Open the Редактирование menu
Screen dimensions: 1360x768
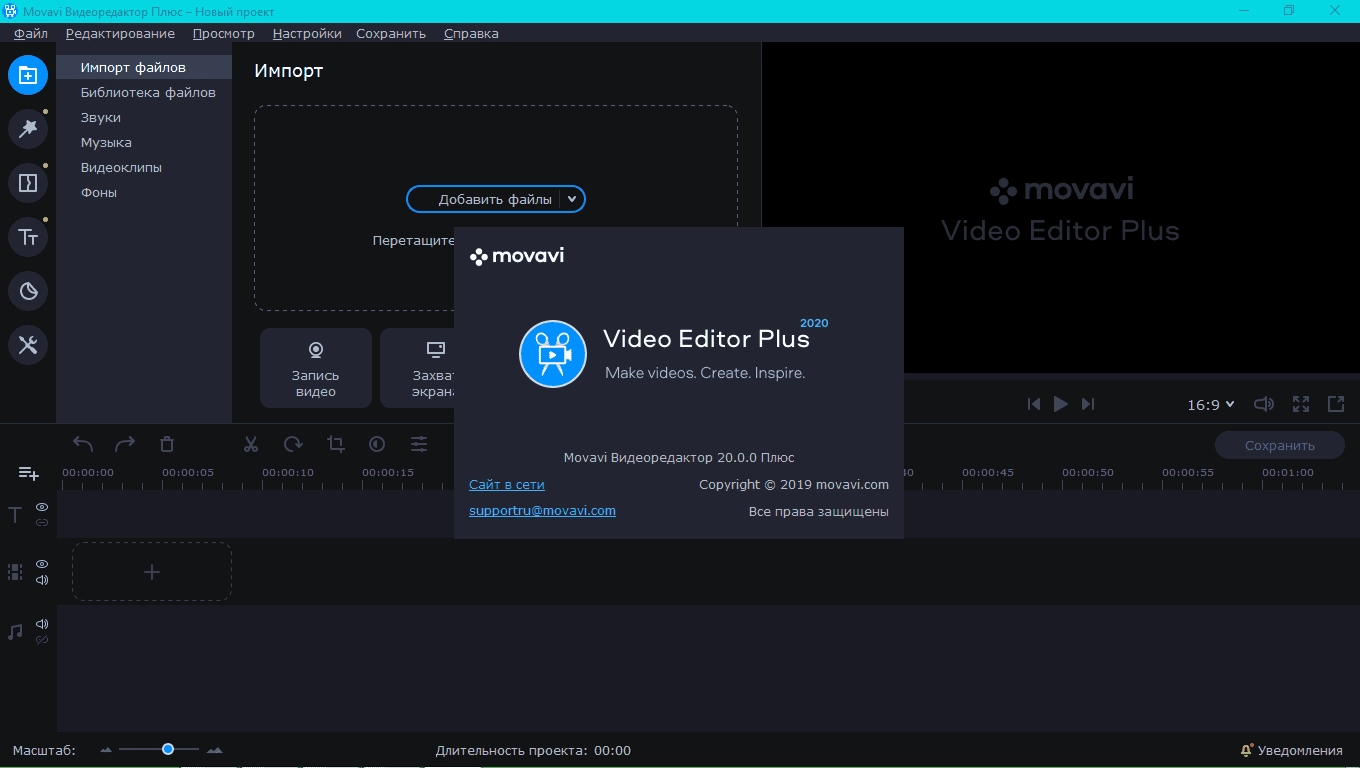120,33
